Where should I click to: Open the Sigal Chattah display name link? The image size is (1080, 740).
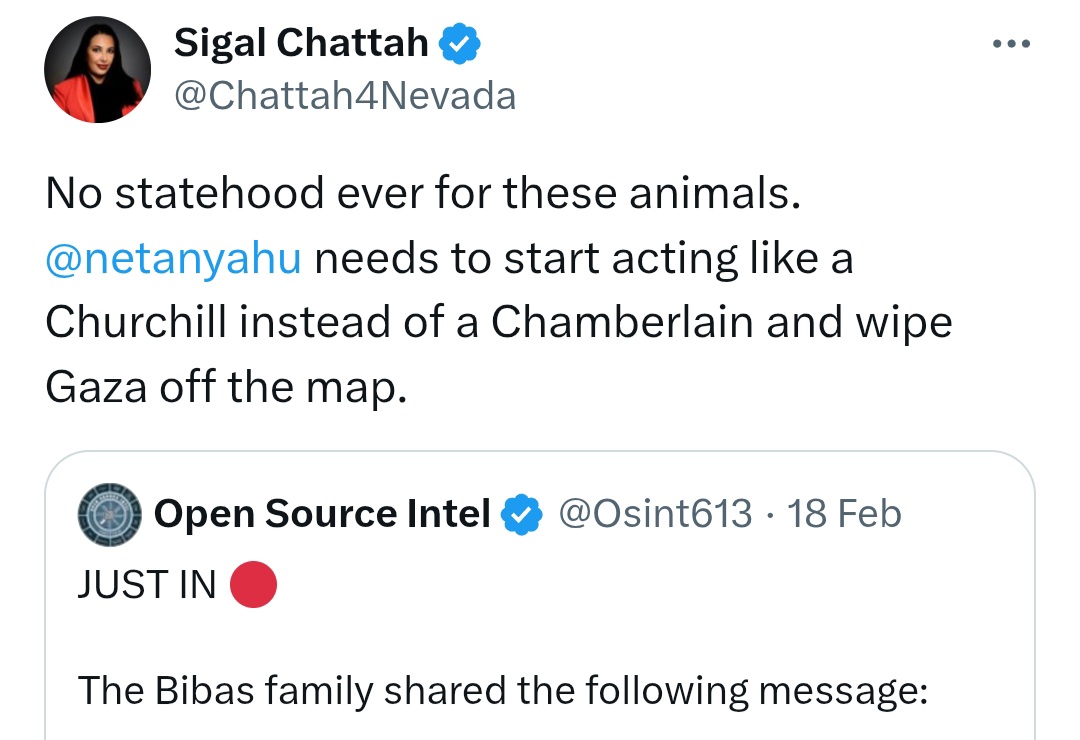301,42
